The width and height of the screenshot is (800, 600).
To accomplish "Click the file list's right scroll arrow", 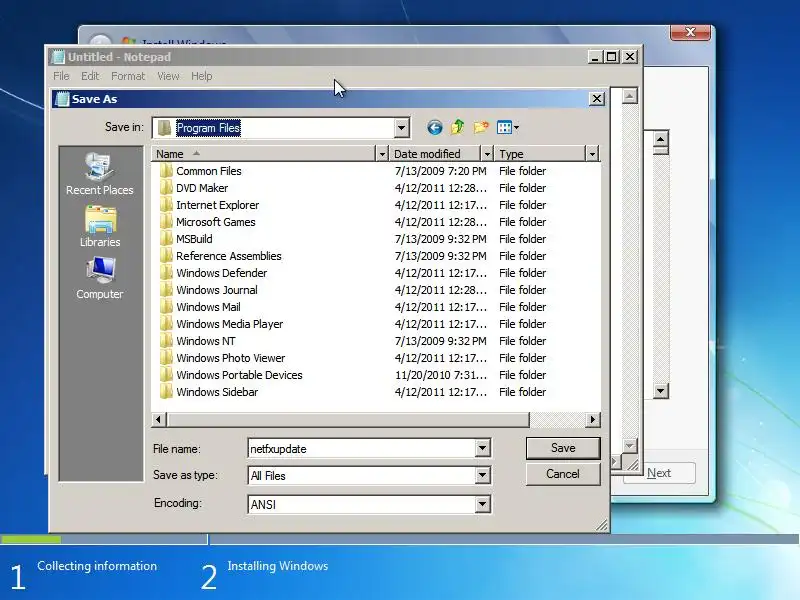I will coord(592,419).
